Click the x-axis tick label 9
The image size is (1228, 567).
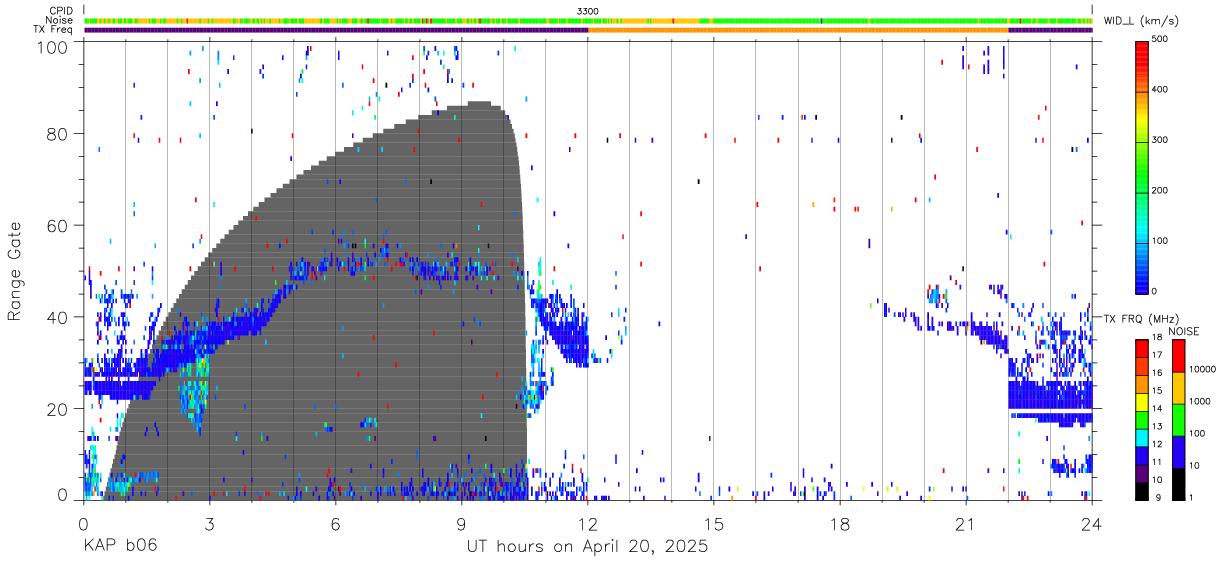[x=461, y=524]
